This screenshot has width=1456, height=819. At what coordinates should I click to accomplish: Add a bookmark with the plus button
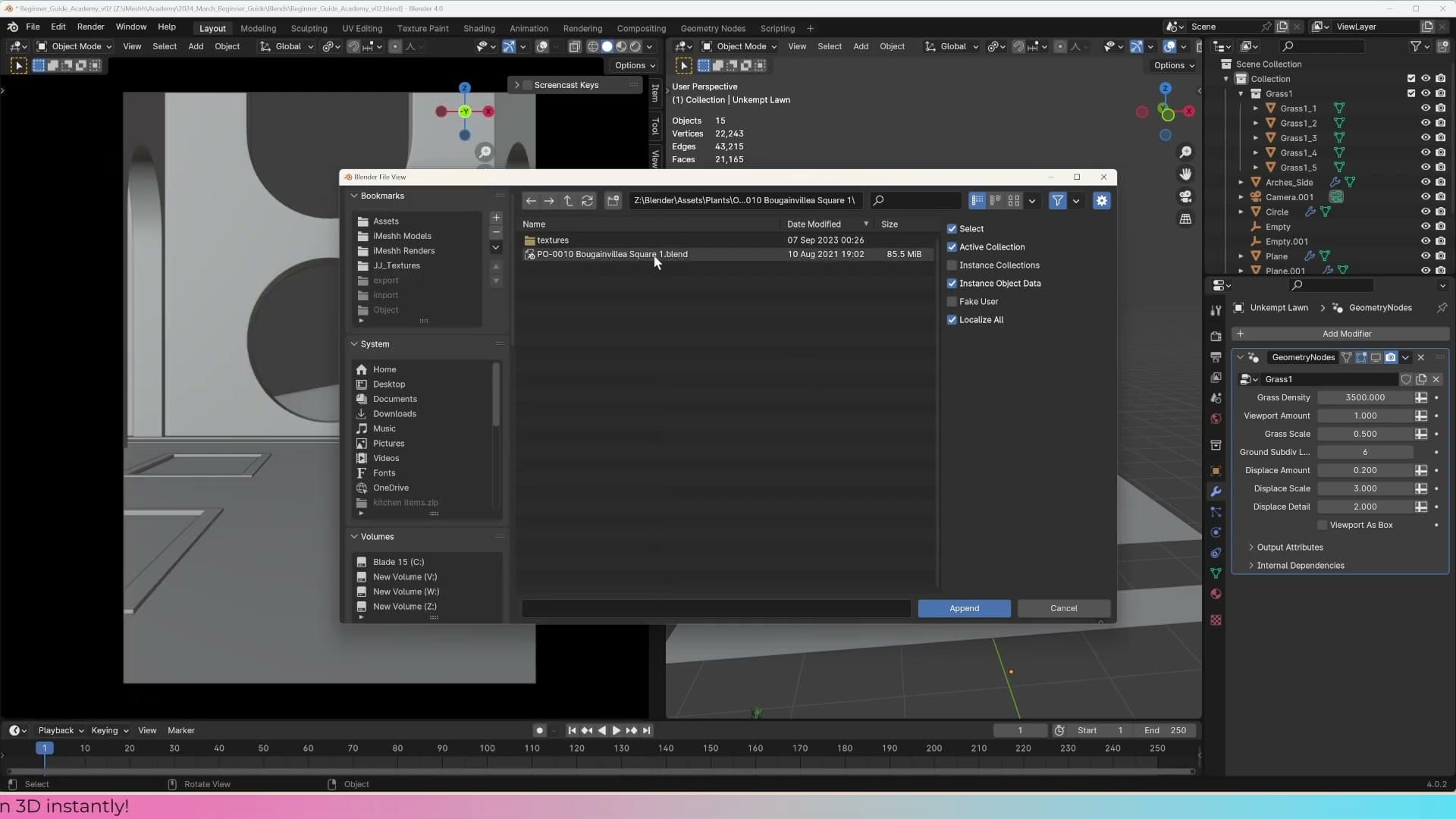point(496,218)
